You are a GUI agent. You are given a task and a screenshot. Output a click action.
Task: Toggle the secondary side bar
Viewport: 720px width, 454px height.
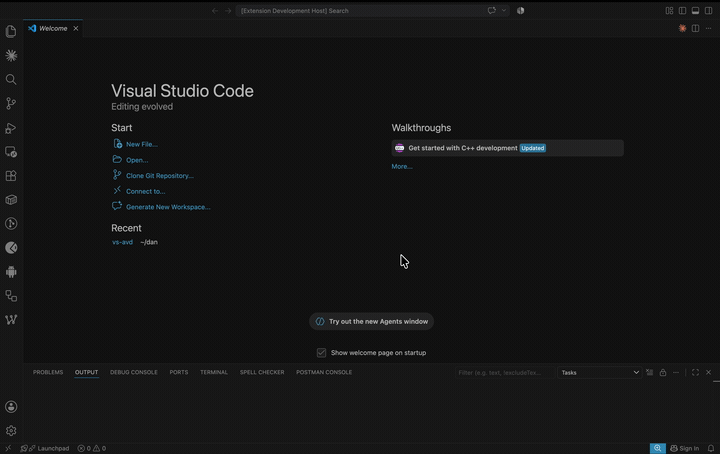(x=709, y=11)
